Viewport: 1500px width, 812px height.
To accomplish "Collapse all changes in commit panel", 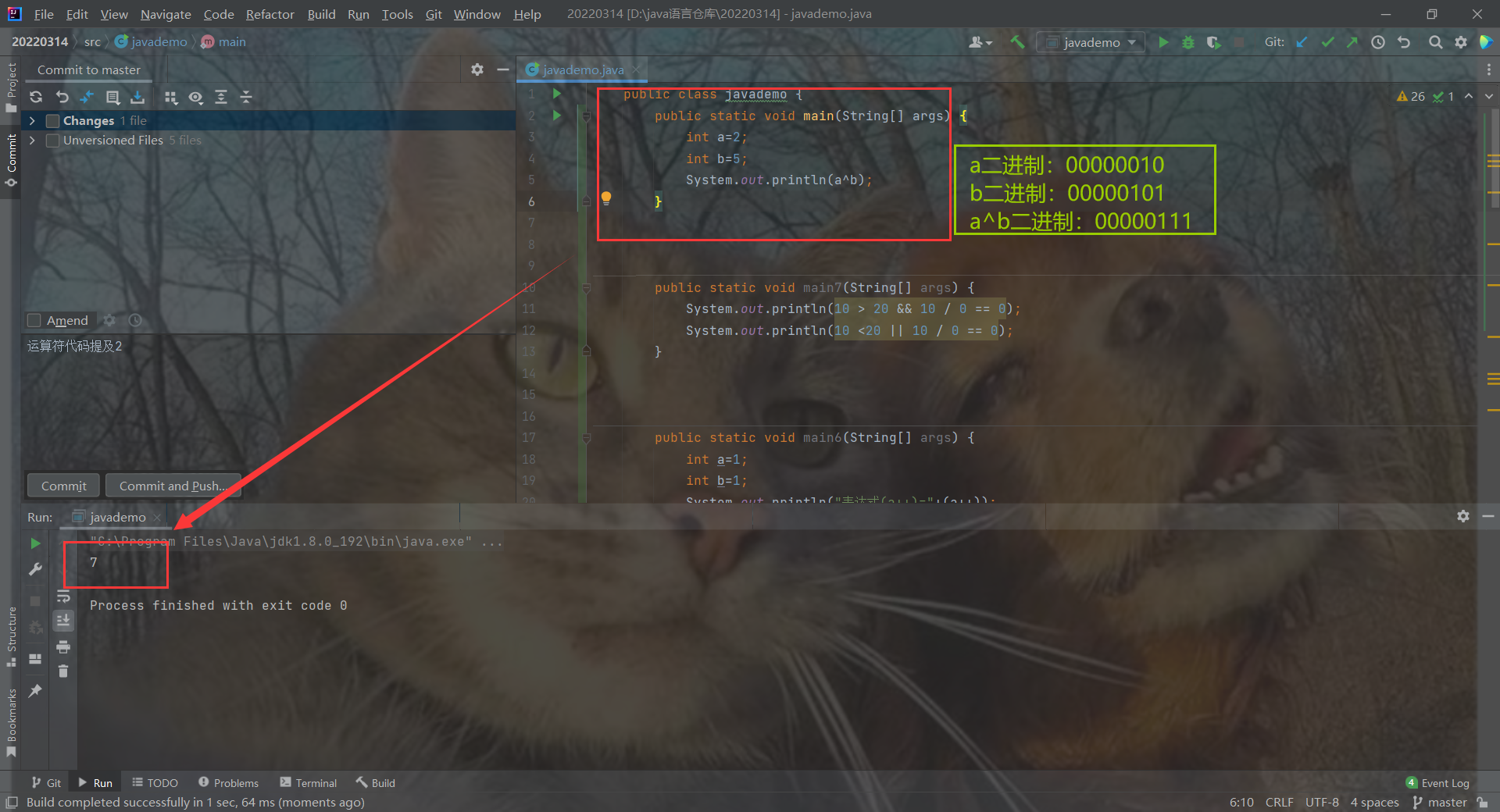I will [246, 97].
